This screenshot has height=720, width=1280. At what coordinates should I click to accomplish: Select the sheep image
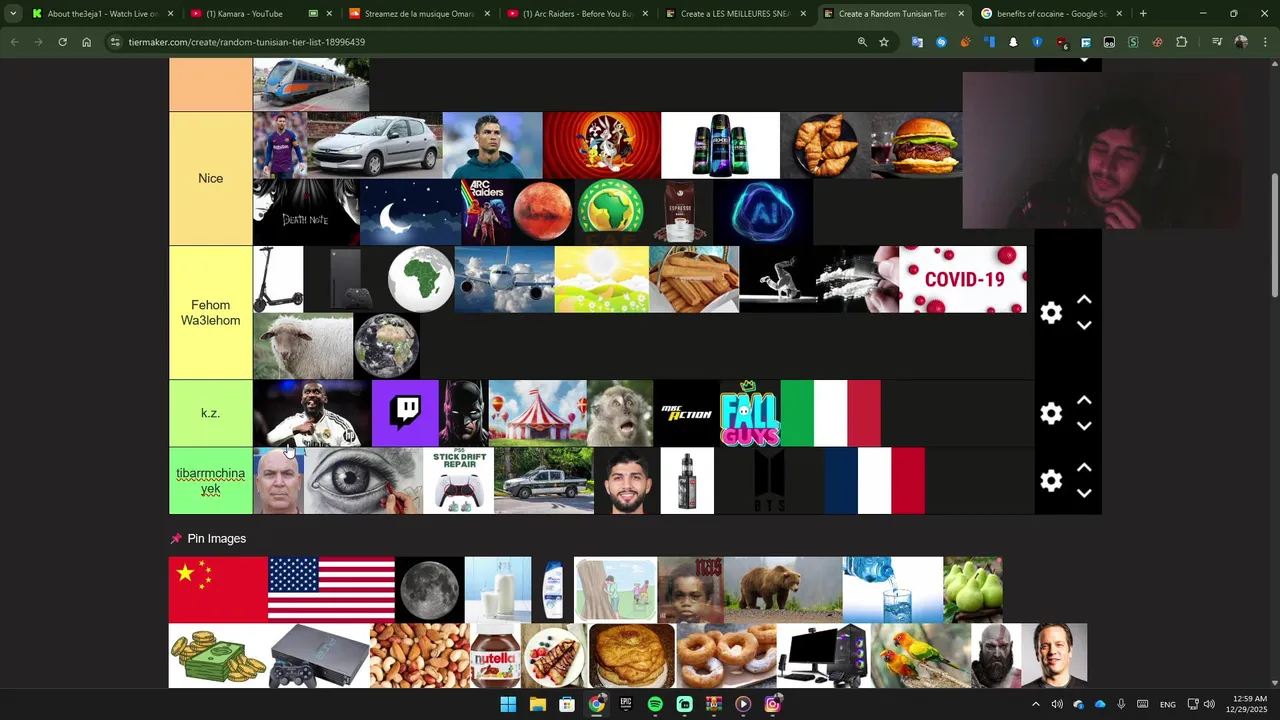pyautogui.click(x=303, y=346)
